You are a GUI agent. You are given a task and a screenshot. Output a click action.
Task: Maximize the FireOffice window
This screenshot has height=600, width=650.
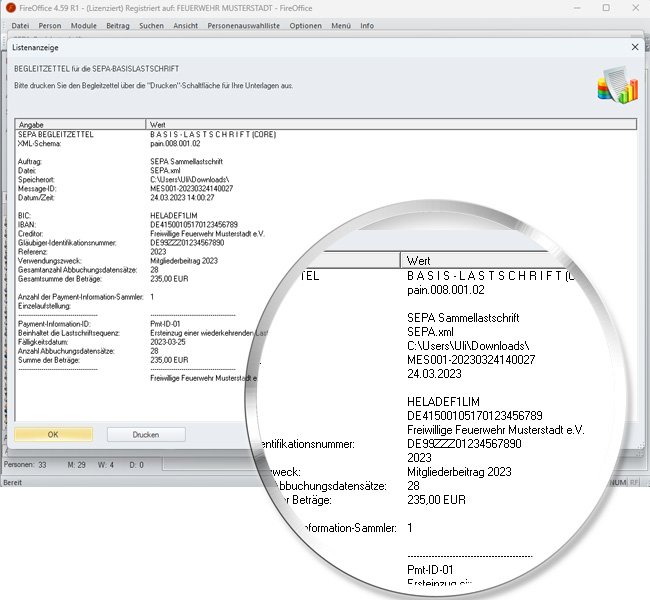(605, 8)
